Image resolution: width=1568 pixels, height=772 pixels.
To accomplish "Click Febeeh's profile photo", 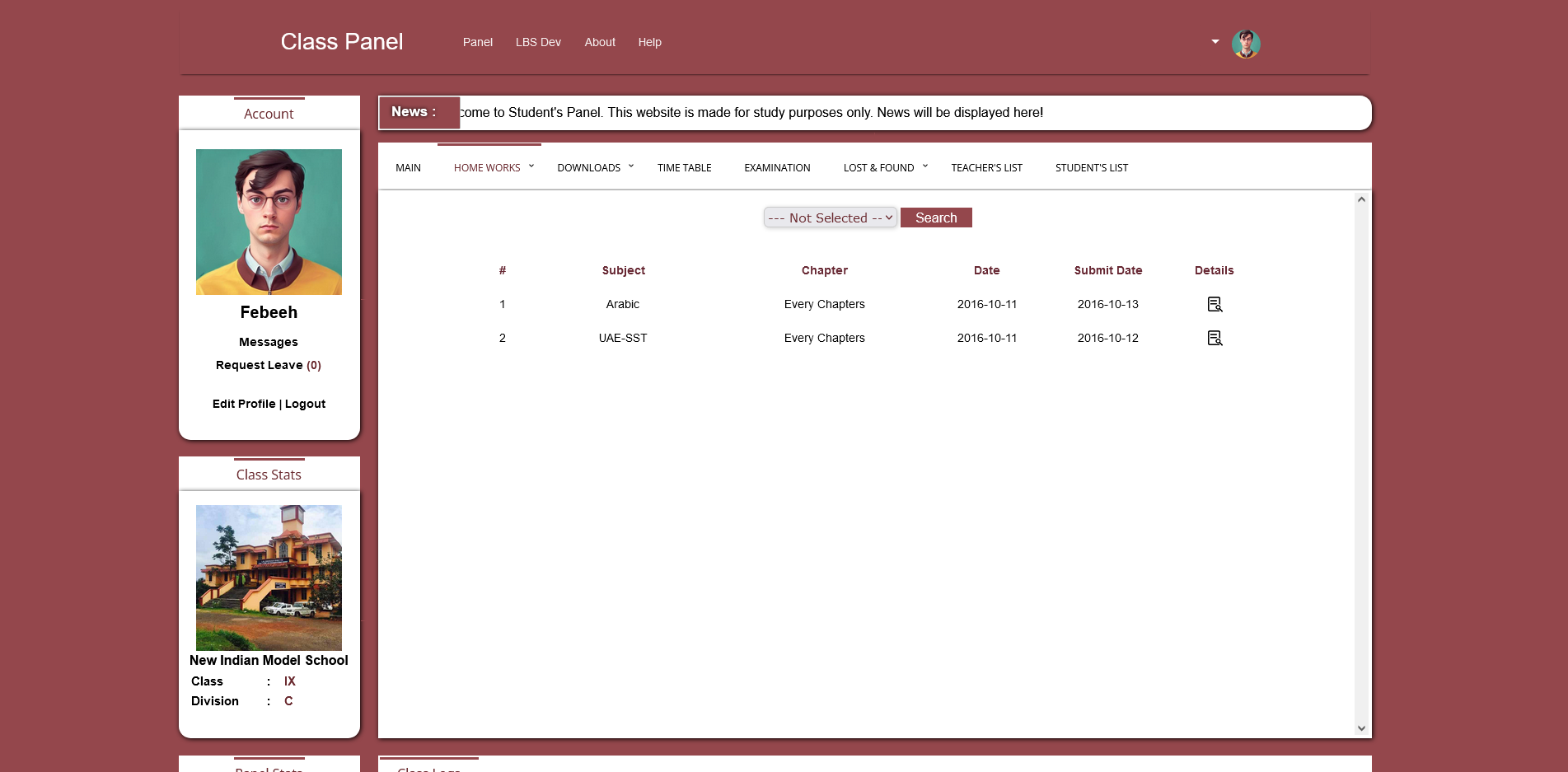I will pyautogui.click(x=269, y=222).
